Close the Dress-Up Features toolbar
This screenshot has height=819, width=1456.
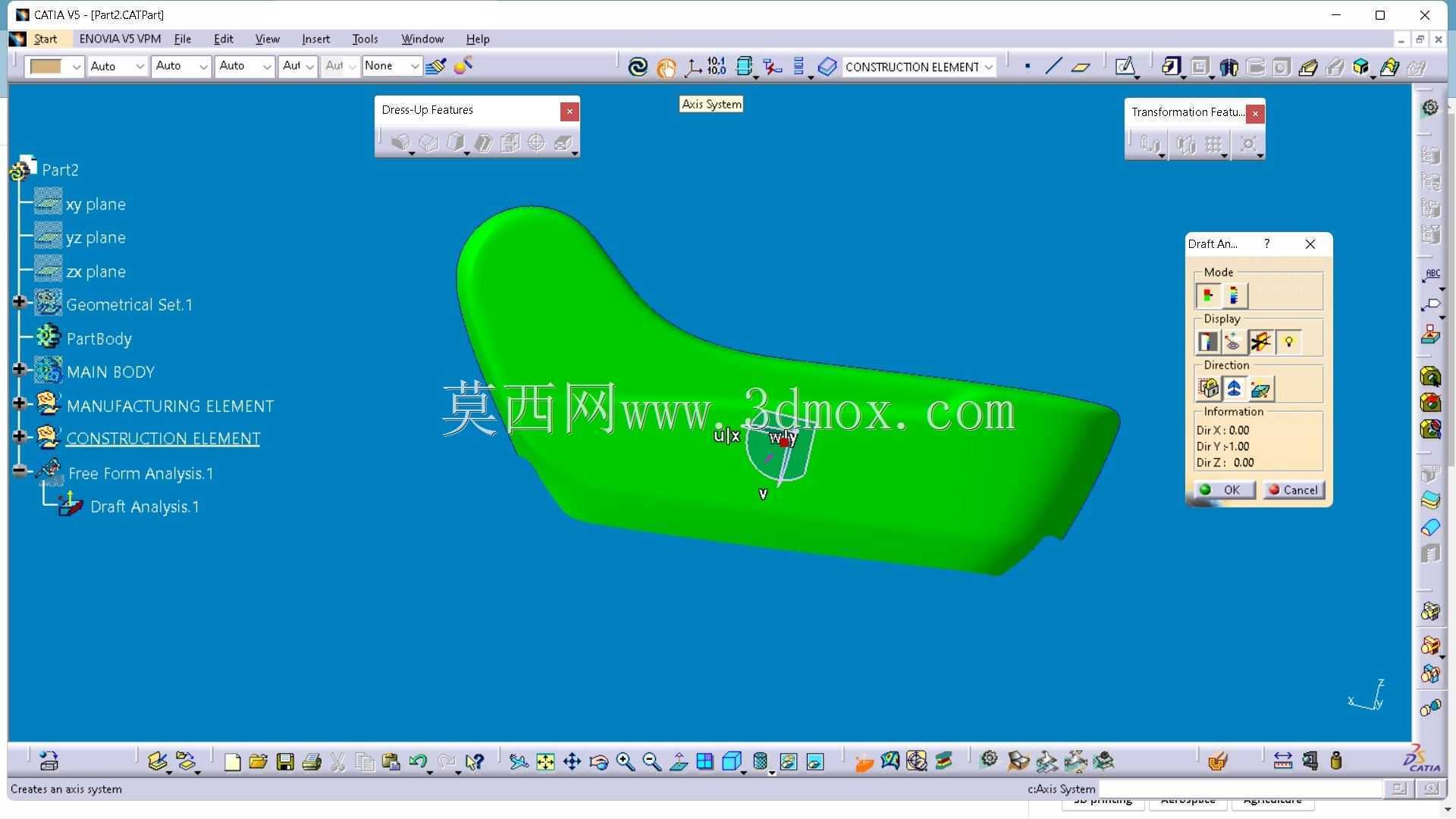pyautogui.click(x=570, y=111)
